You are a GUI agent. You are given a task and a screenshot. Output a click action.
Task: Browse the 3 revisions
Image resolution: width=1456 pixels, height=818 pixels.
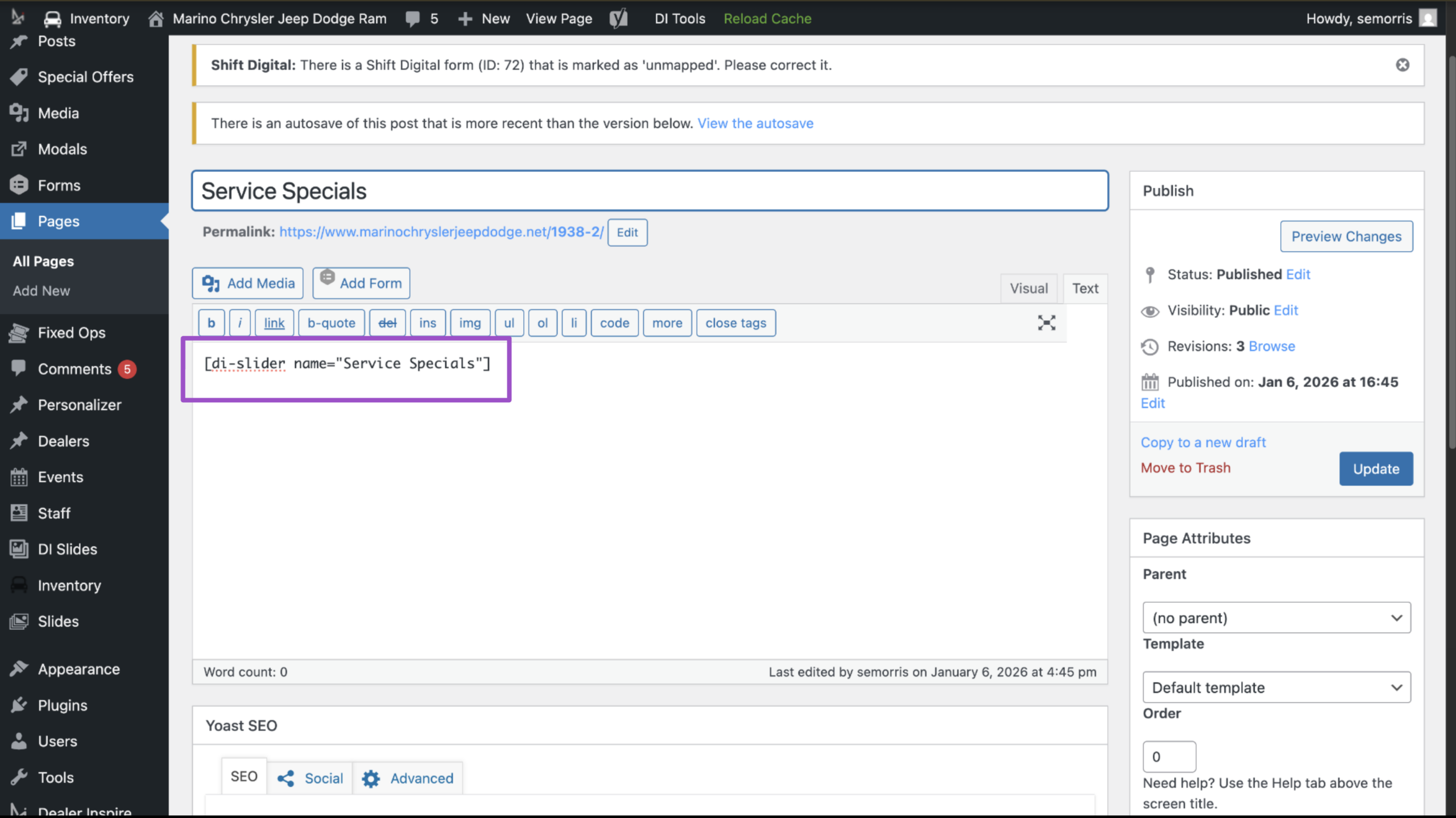[1272, 346]
